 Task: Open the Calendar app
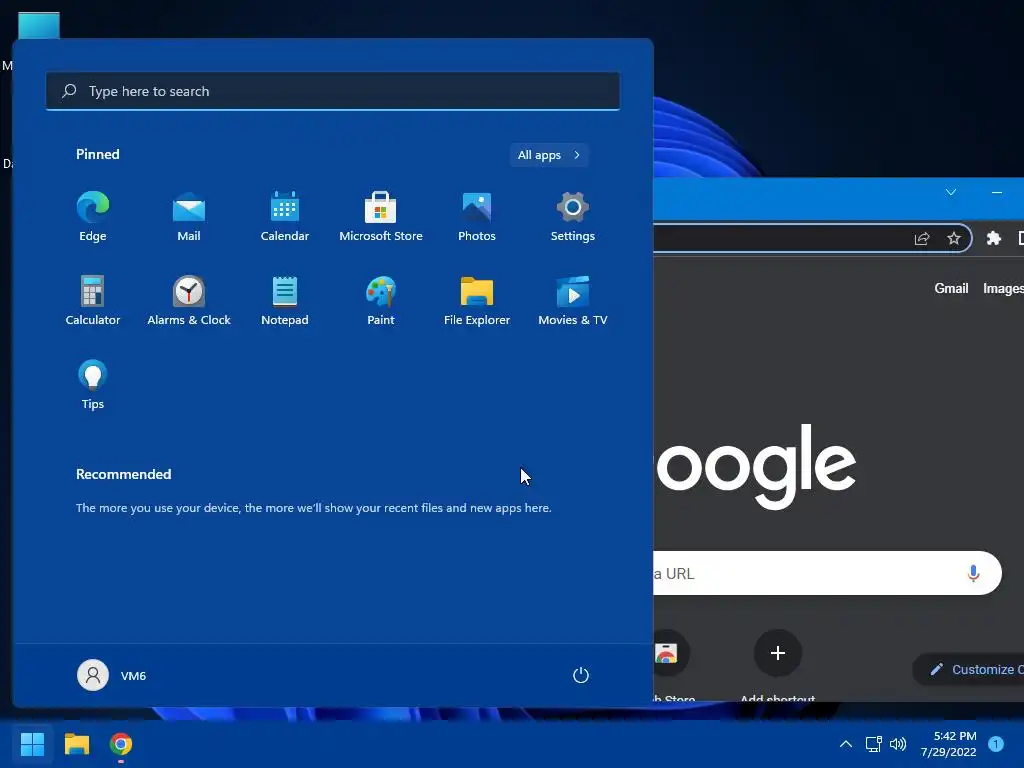tap(285, 217)
